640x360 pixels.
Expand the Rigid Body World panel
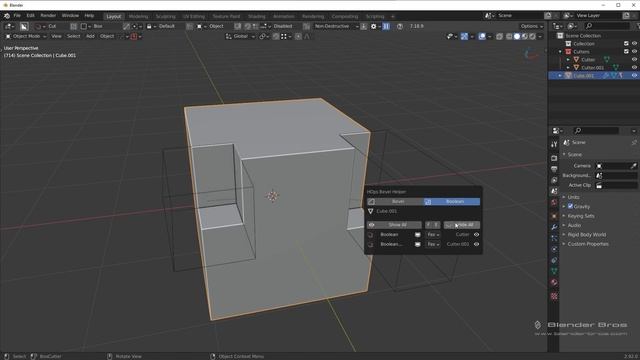pyautogui.click(x=587, y=235)
